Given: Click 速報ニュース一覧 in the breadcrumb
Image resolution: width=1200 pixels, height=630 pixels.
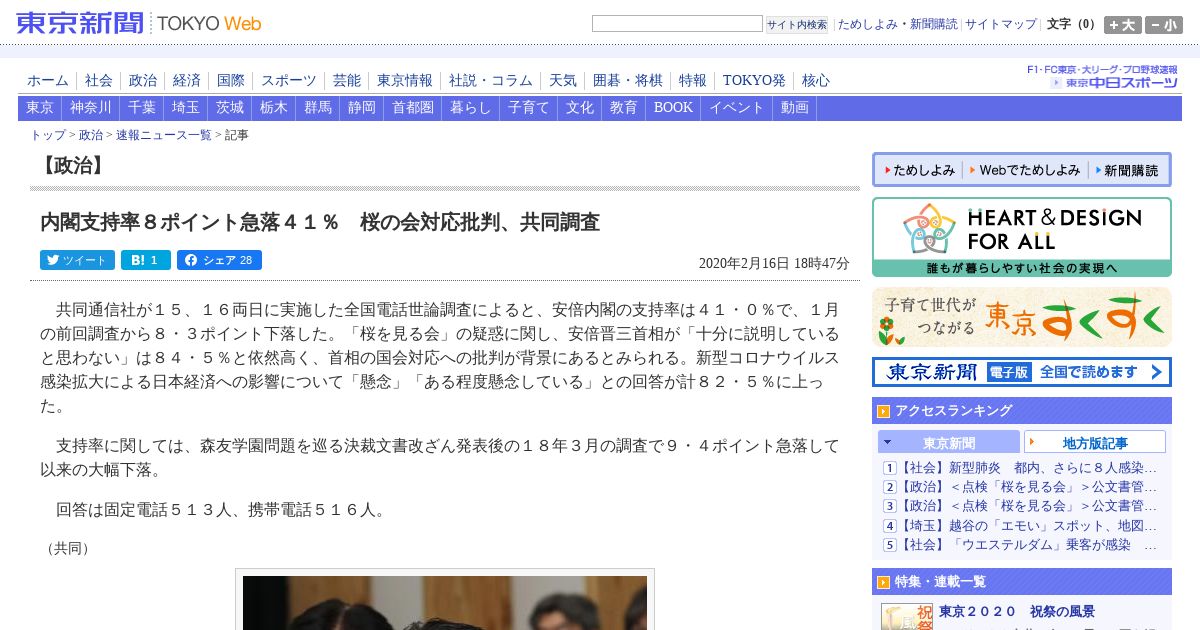Looking at the screenshot, I should [x=164, y=135].
